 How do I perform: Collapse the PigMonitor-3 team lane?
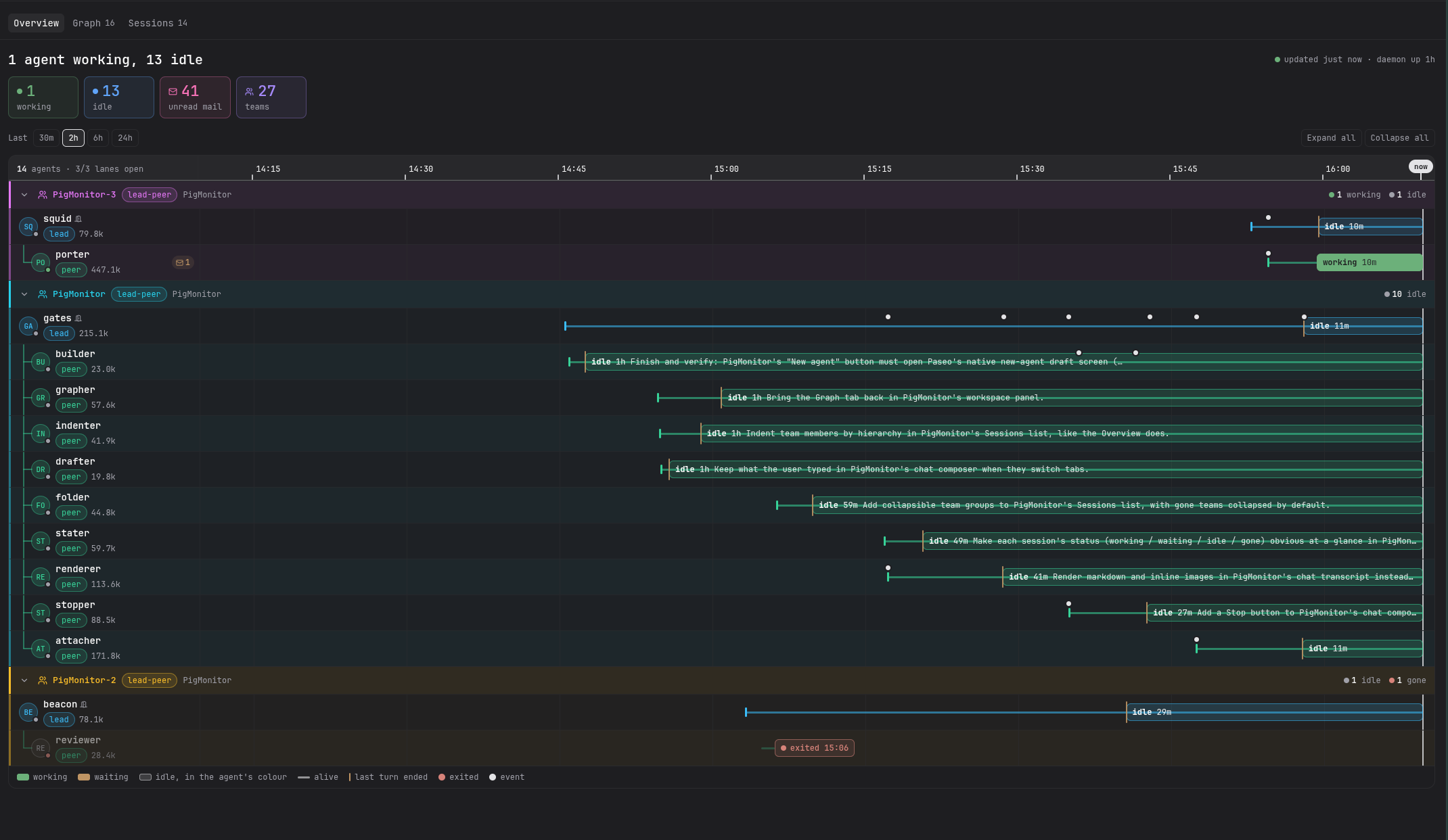24,195
